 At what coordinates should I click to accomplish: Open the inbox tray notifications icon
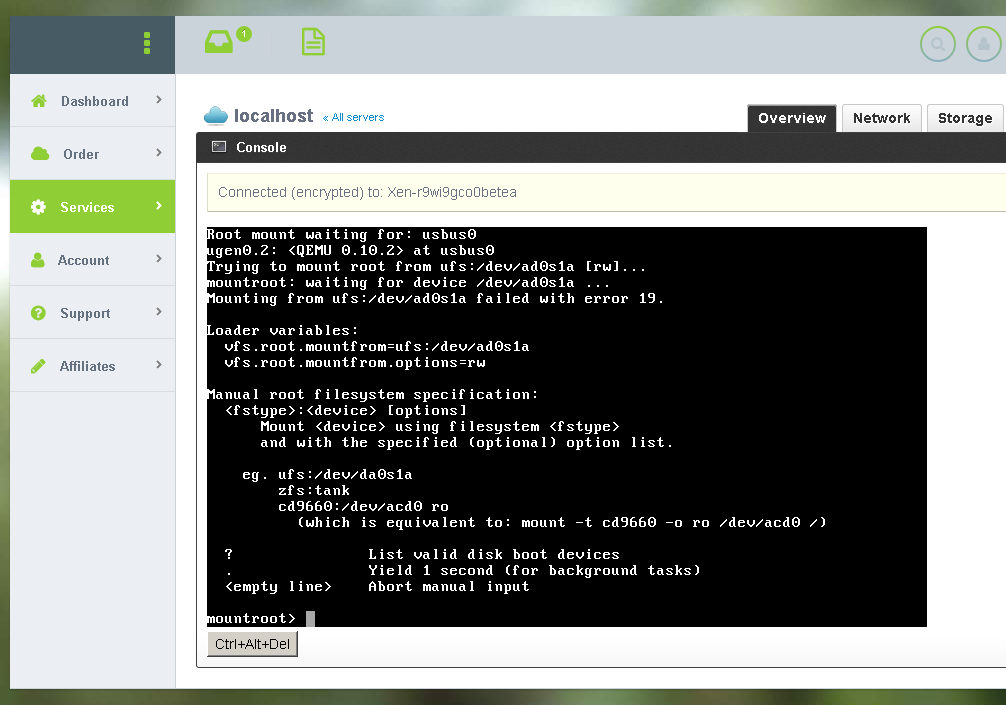[x=219, y=42]
